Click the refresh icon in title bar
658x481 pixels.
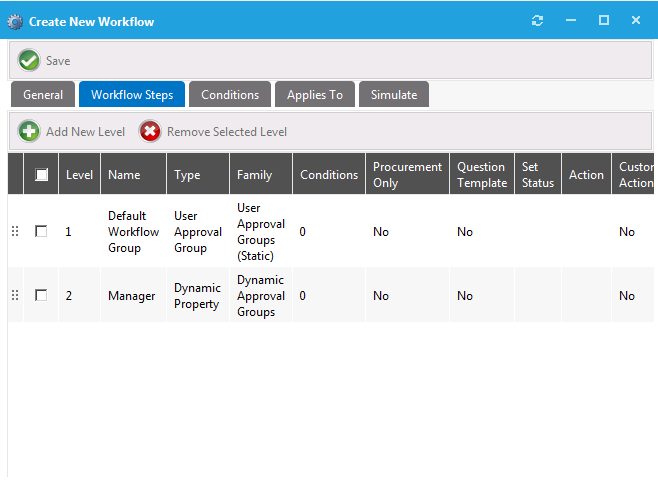click(538, 21)
